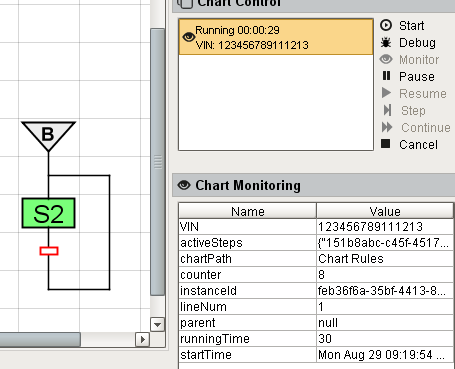Click the horizontal scrollbar thumb of chart canvas
This screenshot has height=369, width=455.
[40, 339]
